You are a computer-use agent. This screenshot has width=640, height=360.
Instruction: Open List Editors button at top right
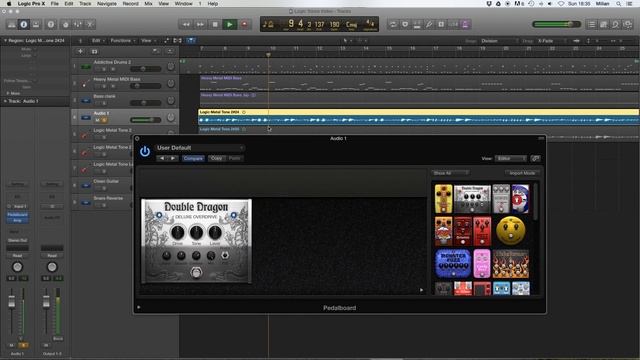[x=591, y=24]
